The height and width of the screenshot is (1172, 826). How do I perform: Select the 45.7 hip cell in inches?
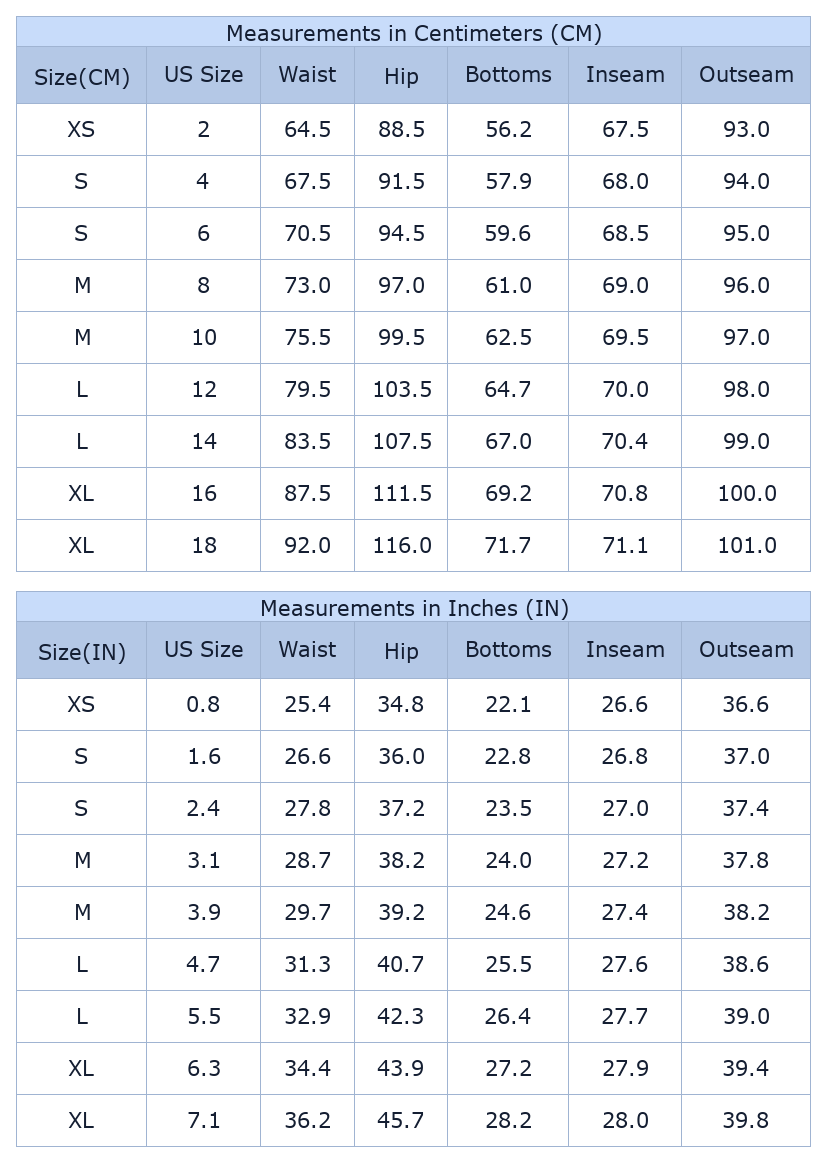401,1121
